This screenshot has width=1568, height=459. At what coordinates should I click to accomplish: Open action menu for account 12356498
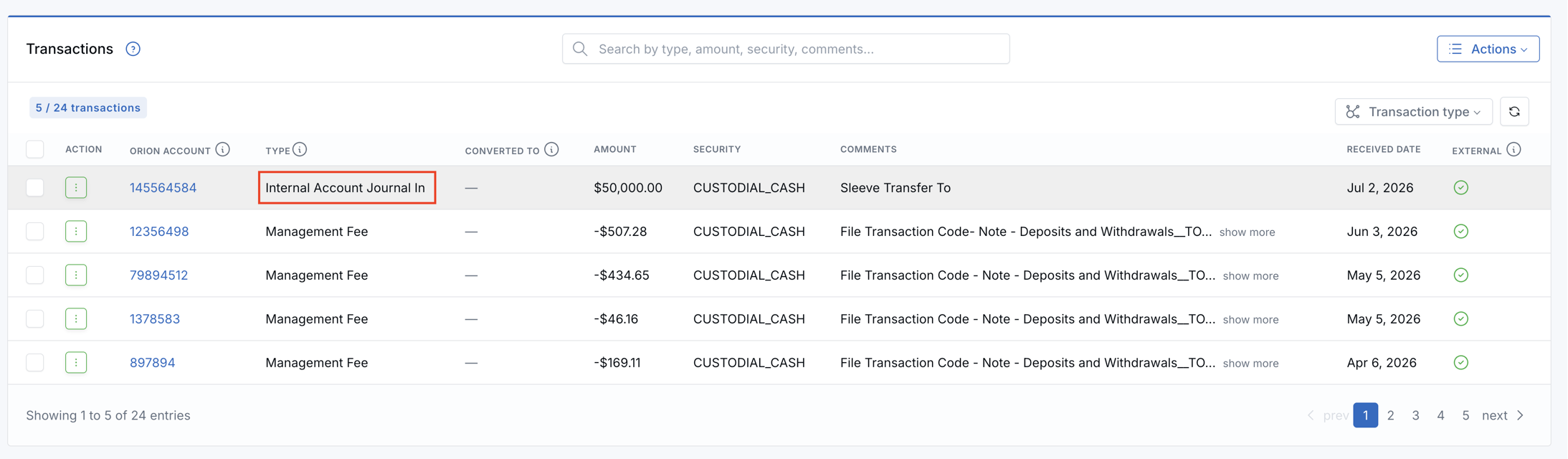pos(76,232)
